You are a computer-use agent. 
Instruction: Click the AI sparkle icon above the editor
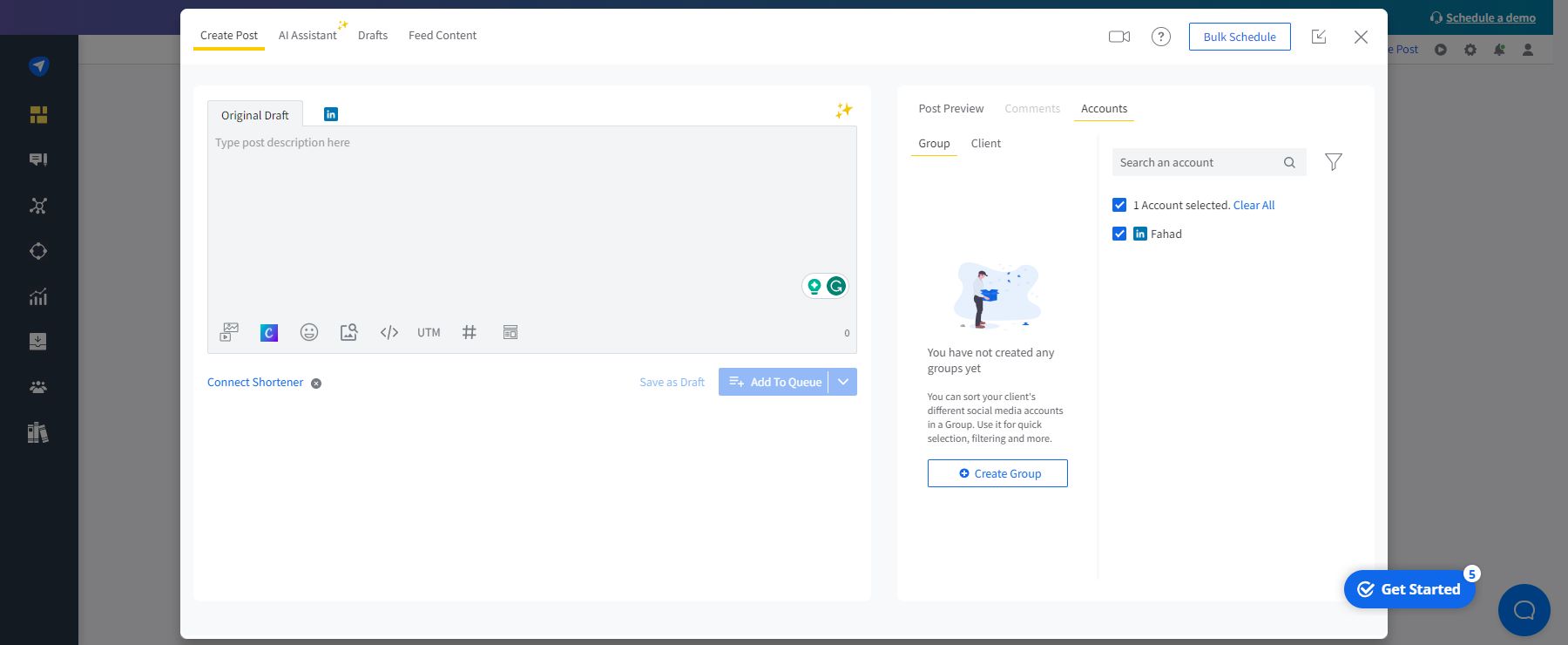[843, 110]
